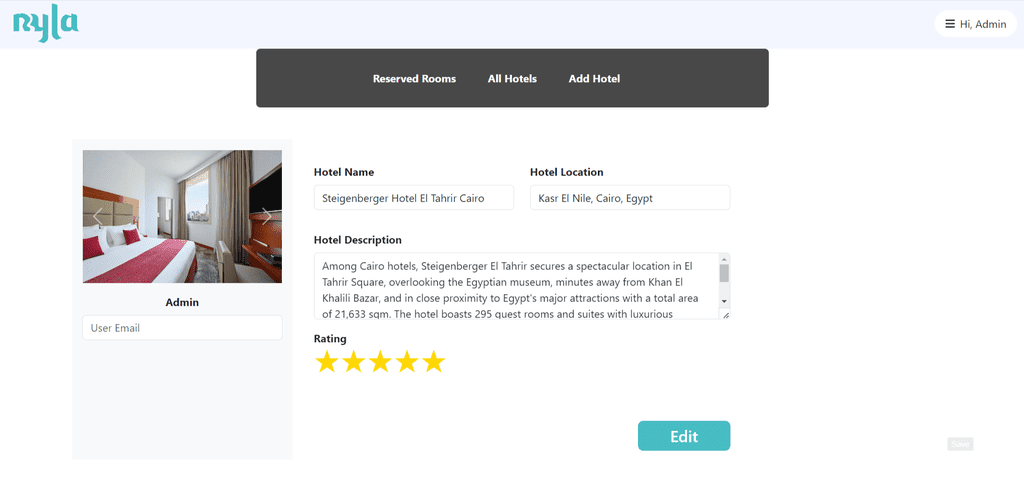Viewport: 1024px width, 489px height.
Task: Switch to the Add Hotel tab
Action: (x=594, y=78)
